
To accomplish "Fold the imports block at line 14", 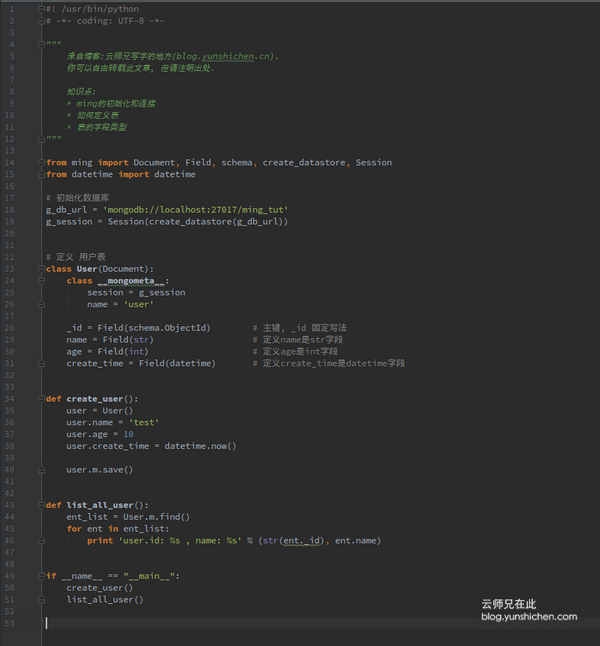I will [x=43, y=162].
